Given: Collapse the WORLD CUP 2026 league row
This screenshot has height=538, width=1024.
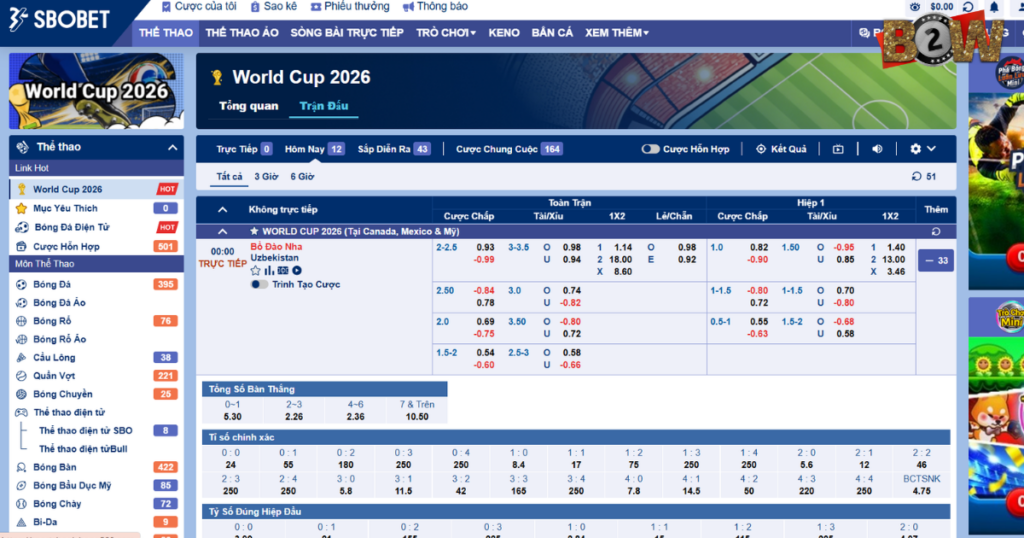Looking at the screenshot, I should pyautogui.click(x=223, y=231).
